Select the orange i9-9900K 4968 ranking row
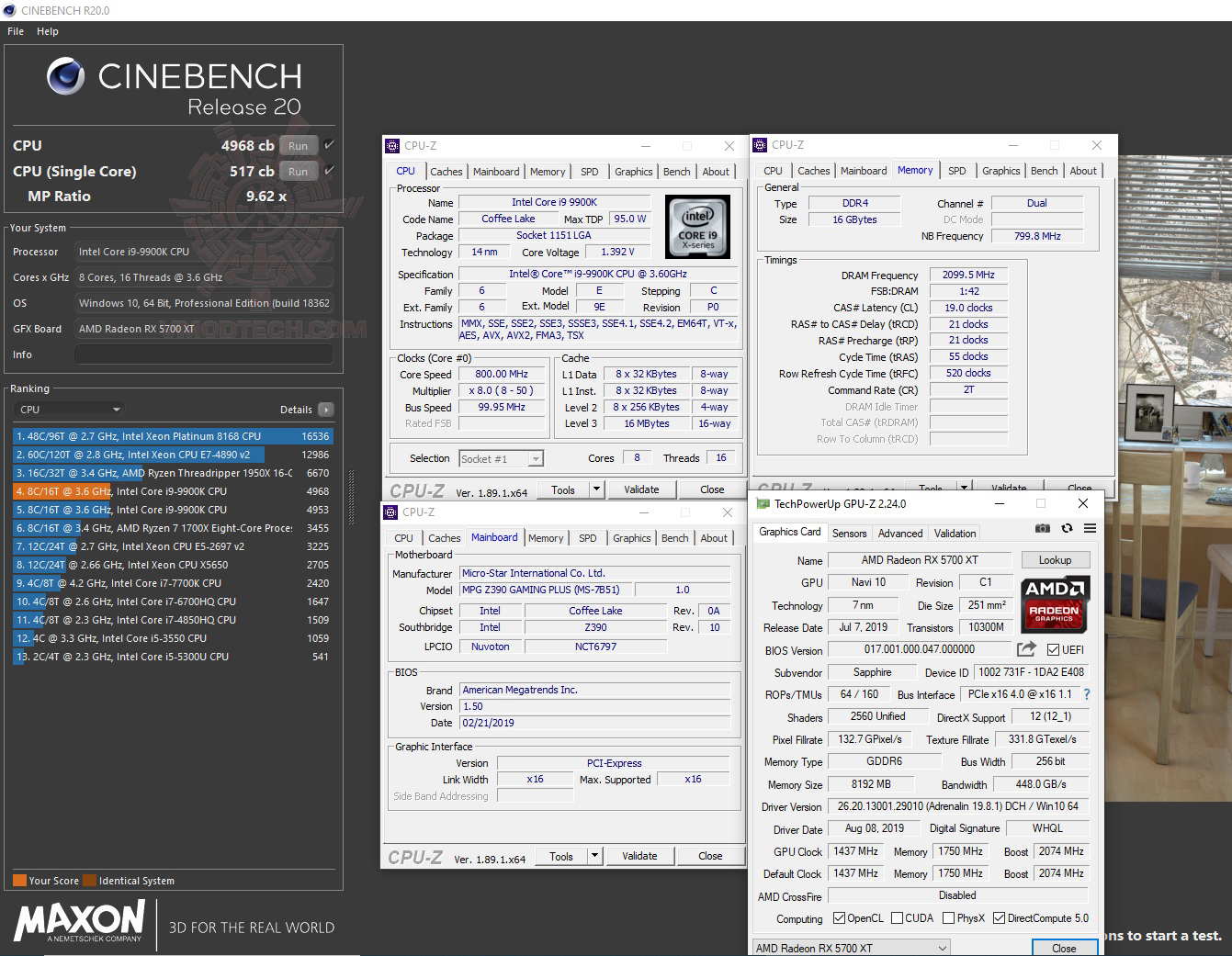 [x=173, y=491]
